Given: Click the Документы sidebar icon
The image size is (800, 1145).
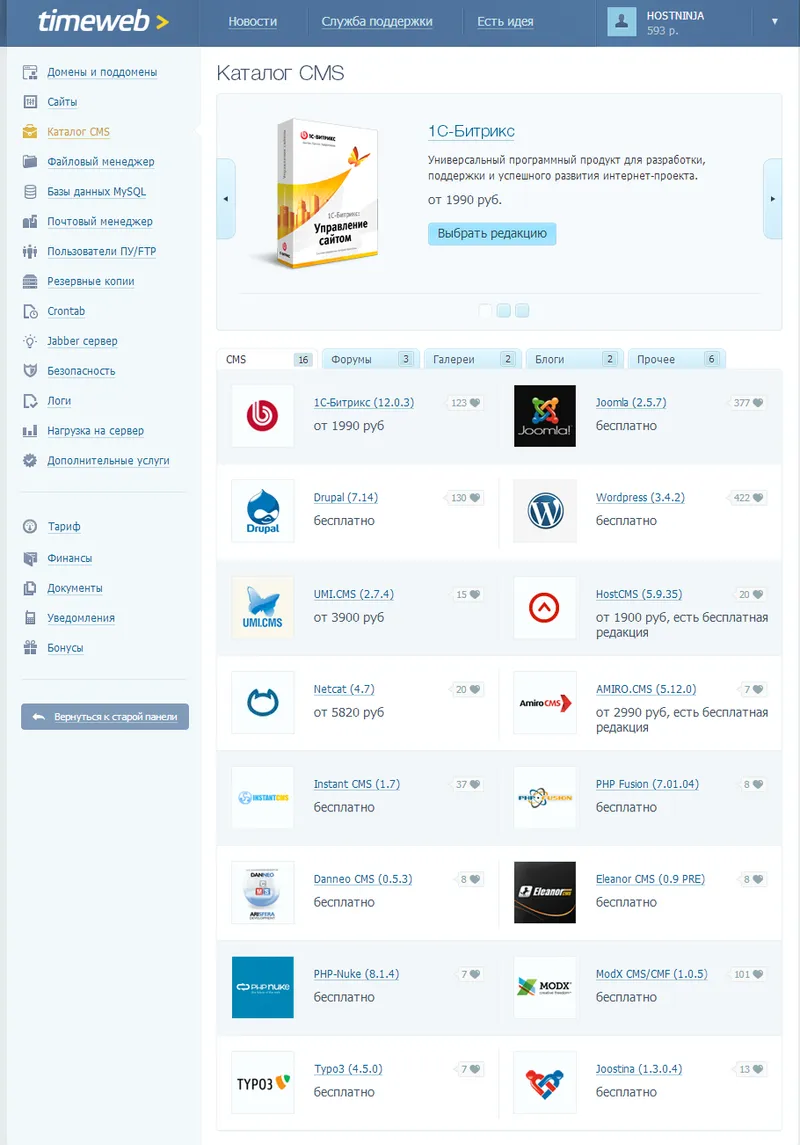Looking at the screenshot, I should [x=30, y=588].
